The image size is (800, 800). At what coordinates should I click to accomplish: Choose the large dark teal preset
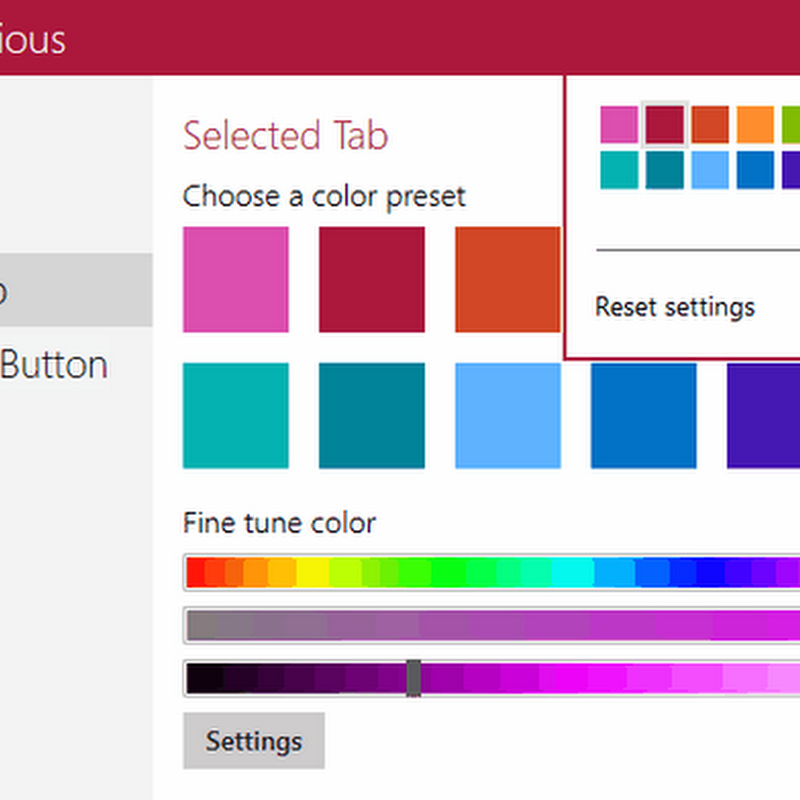(x=372, y=415)
